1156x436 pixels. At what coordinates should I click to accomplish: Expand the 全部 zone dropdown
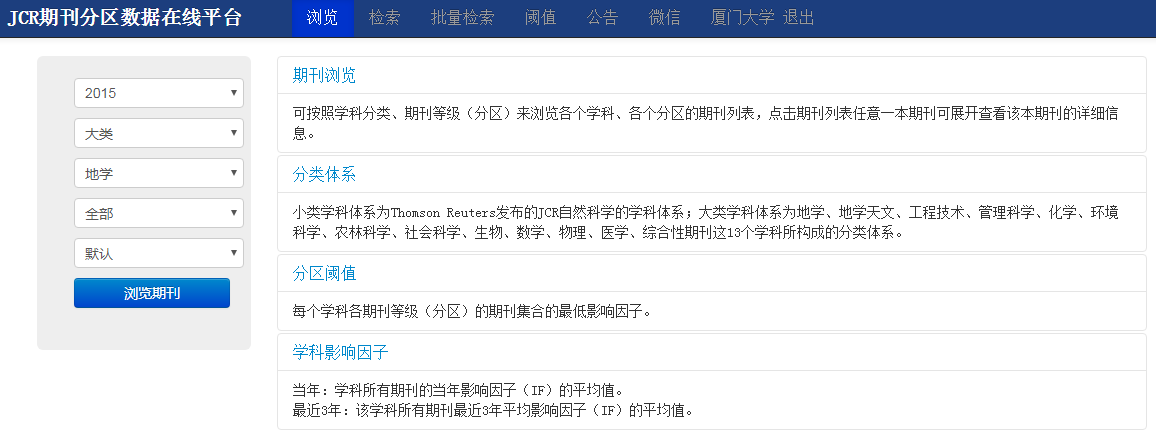click(x=159, y=213)
